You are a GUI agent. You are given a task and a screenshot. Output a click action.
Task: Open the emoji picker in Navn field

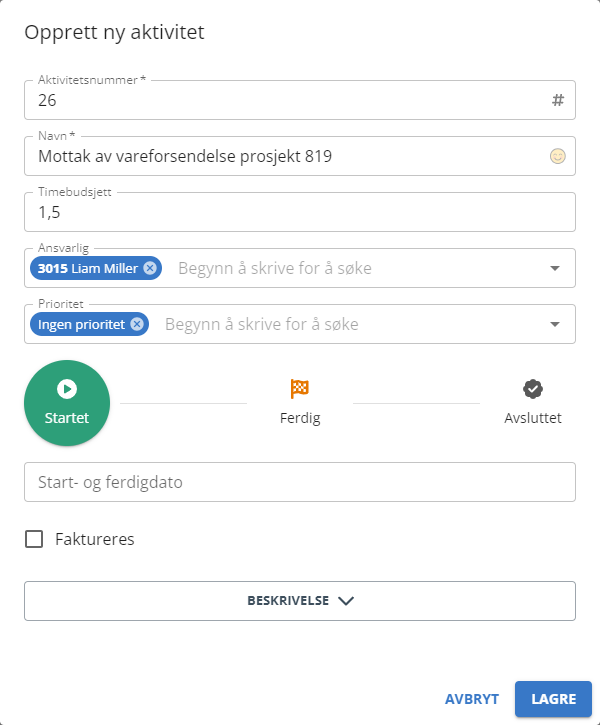557,156
